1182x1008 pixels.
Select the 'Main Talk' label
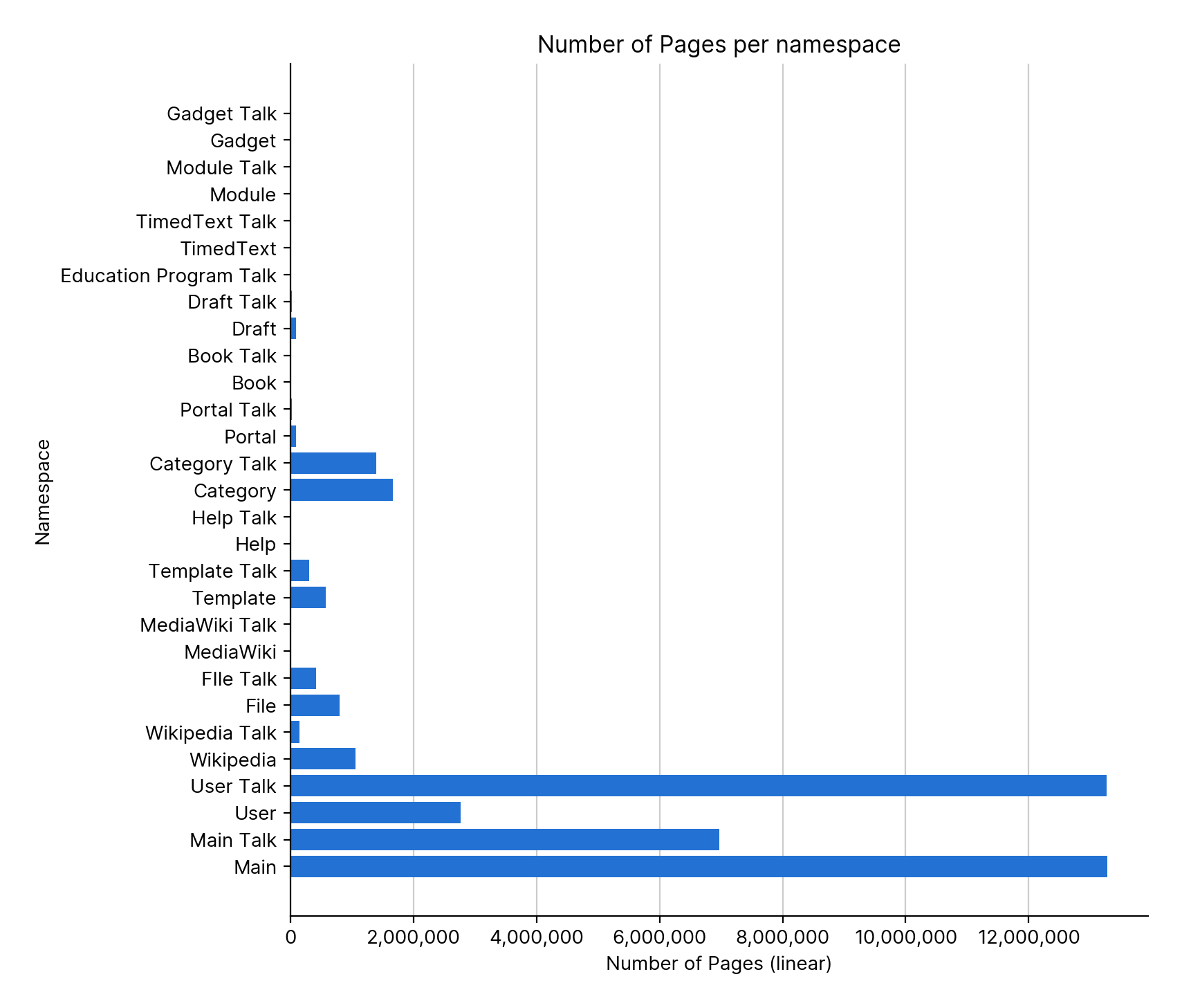click(x=233, y=840)
